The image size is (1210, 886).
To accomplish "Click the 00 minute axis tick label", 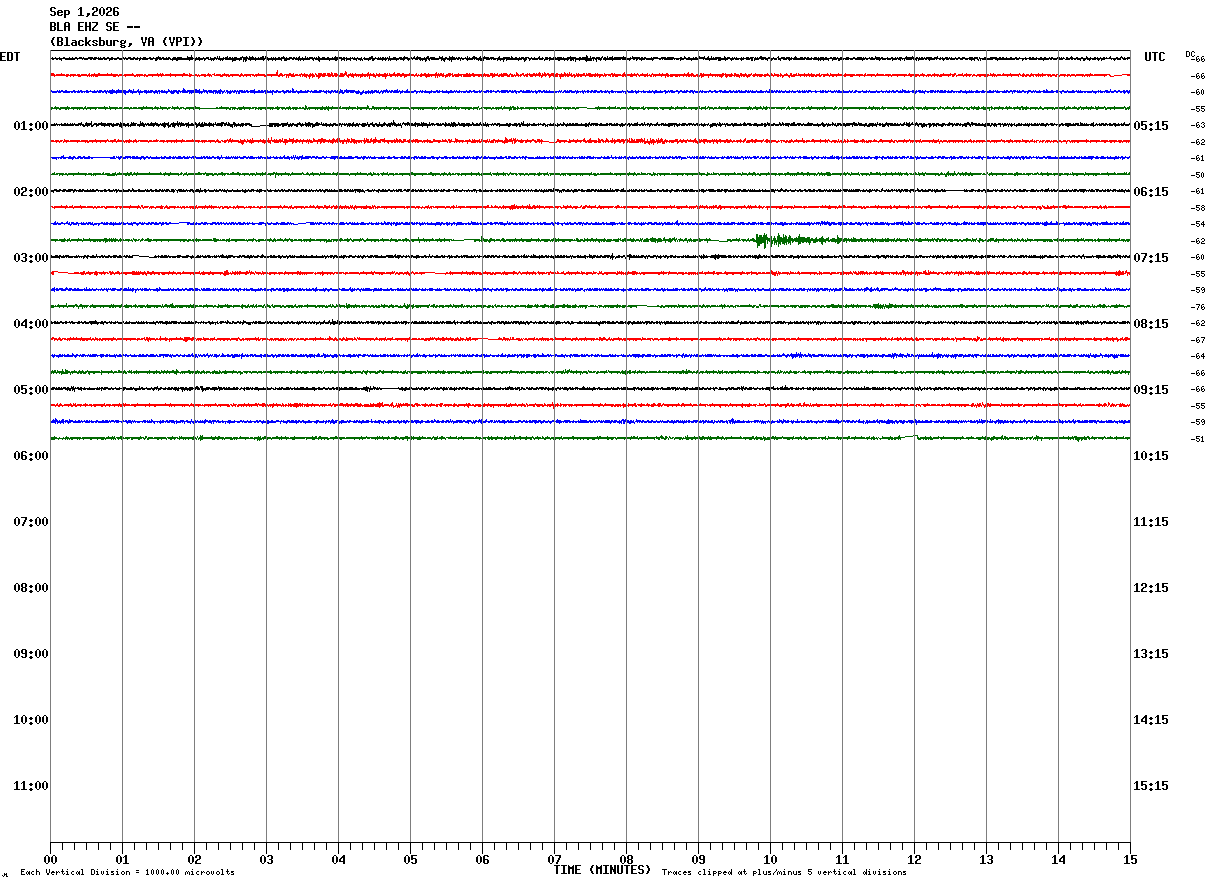I will (x=50, y=859).
